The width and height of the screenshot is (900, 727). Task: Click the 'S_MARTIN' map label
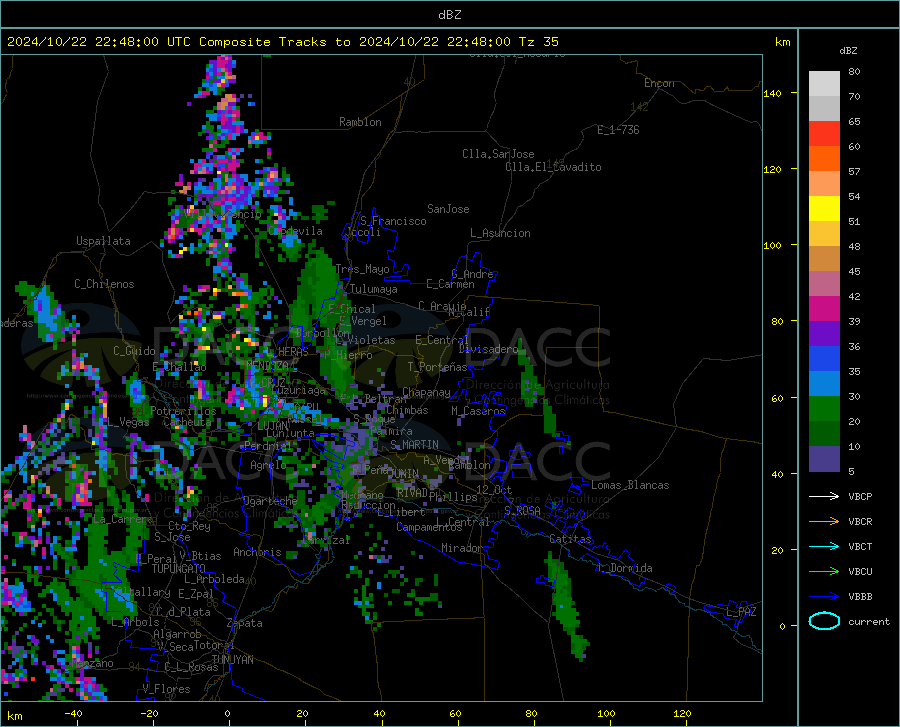pos(414,445)
